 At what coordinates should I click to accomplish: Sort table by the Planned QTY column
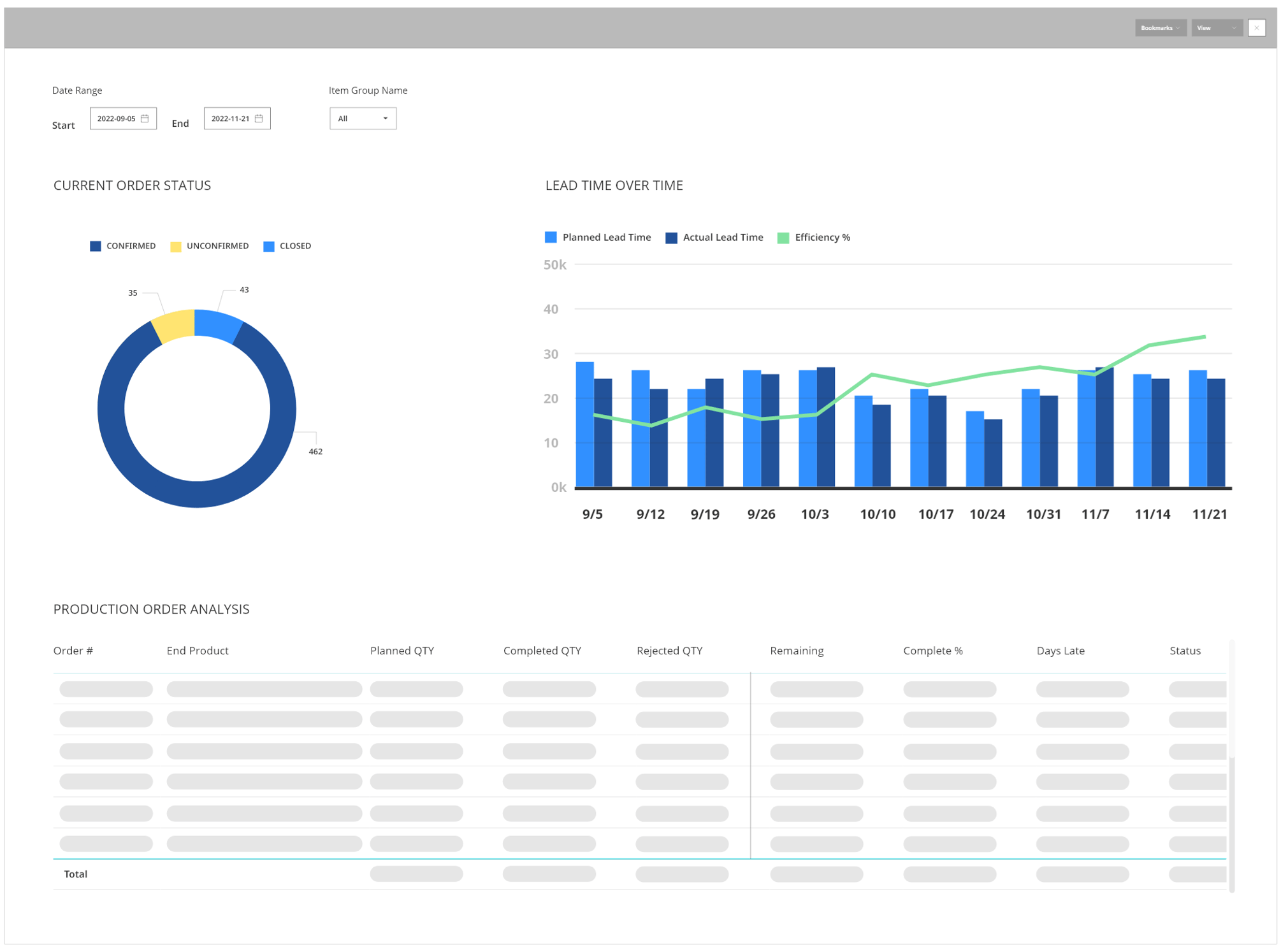pos(402,651)
